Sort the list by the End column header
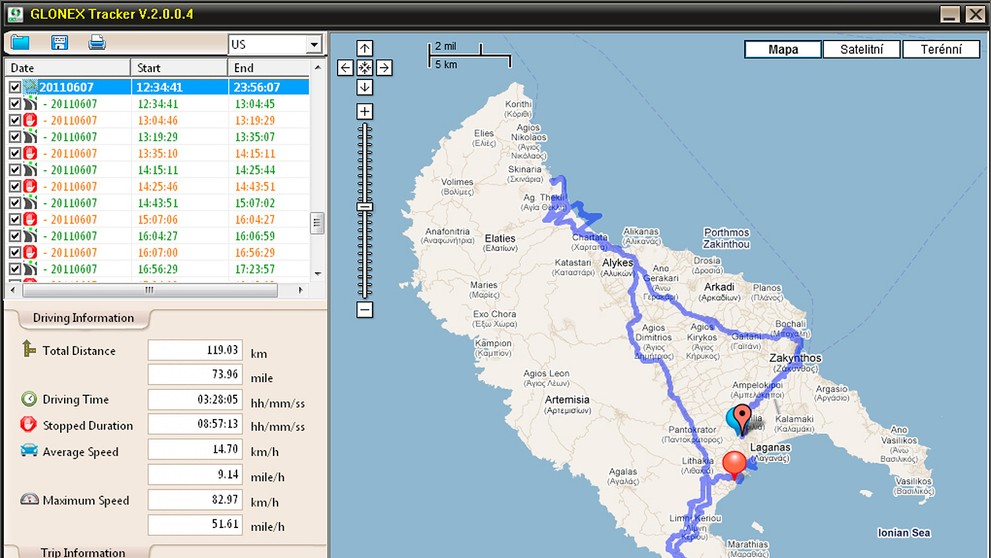The width and height of the screenshot is (991, 558). click(x=269, y=68)
